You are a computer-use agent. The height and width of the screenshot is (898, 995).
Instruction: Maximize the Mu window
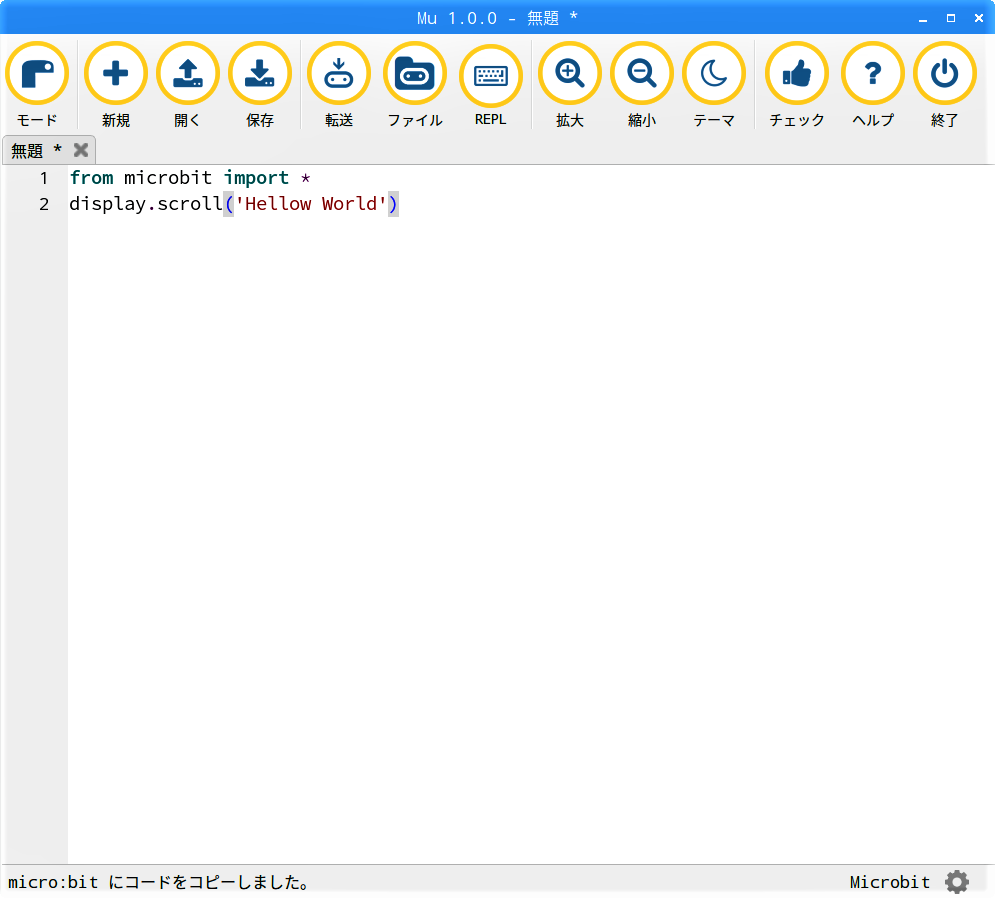point(951,18)
